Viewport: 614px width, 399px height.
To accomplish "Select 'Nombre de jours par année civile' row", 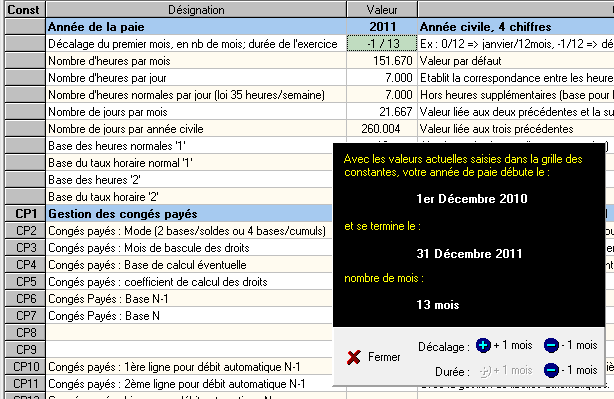I will [196, 129].
